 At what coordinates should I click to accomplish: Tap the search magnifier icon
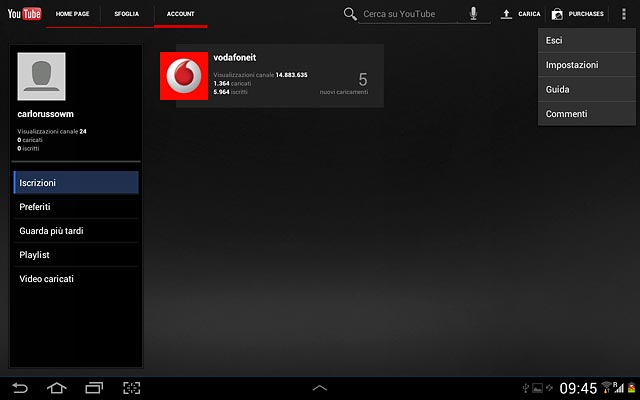tap(350, 14)
